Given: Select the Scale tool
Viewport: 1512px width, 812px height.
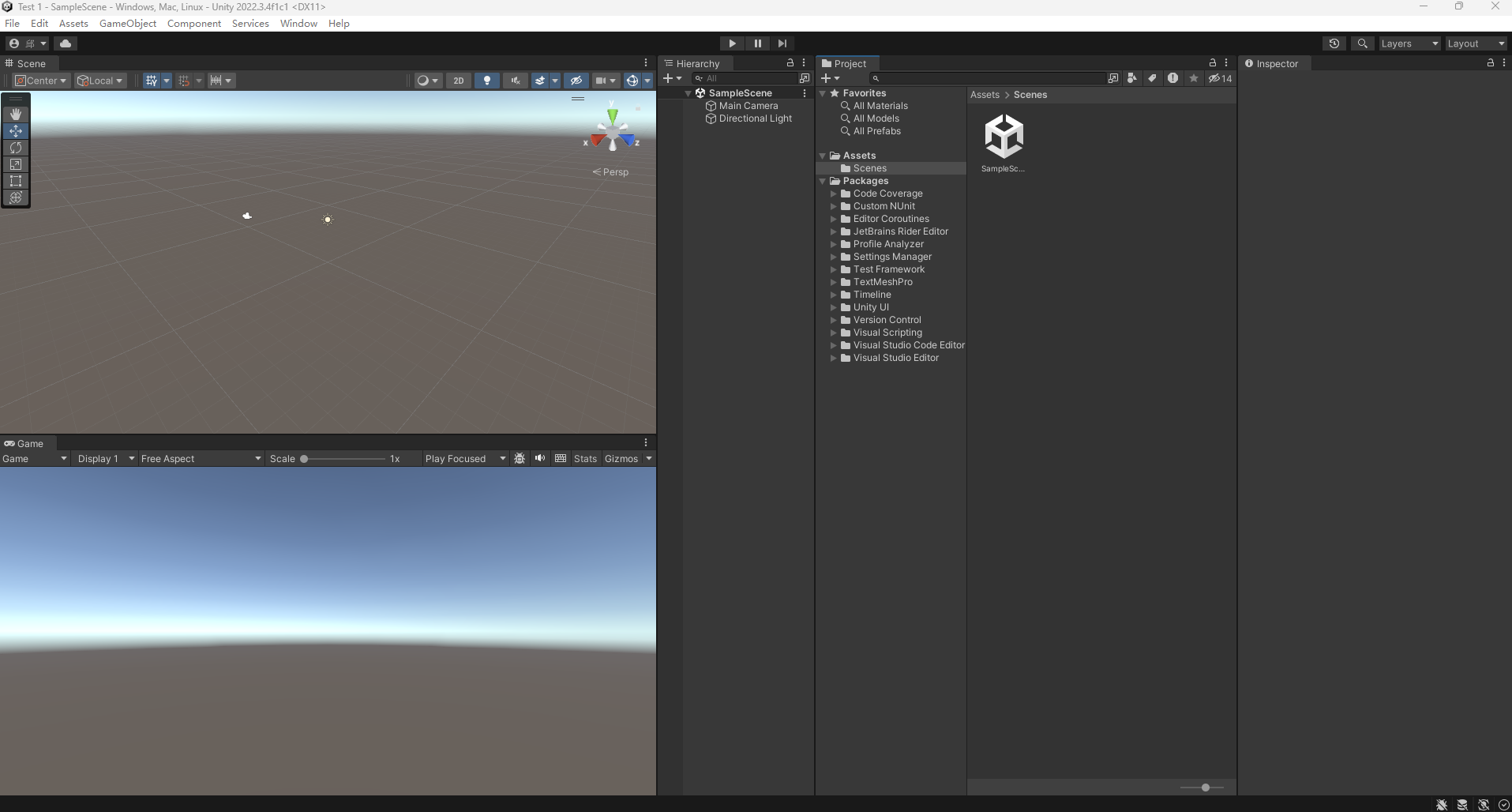Looking at the screenshot, I should click(16, 164).
